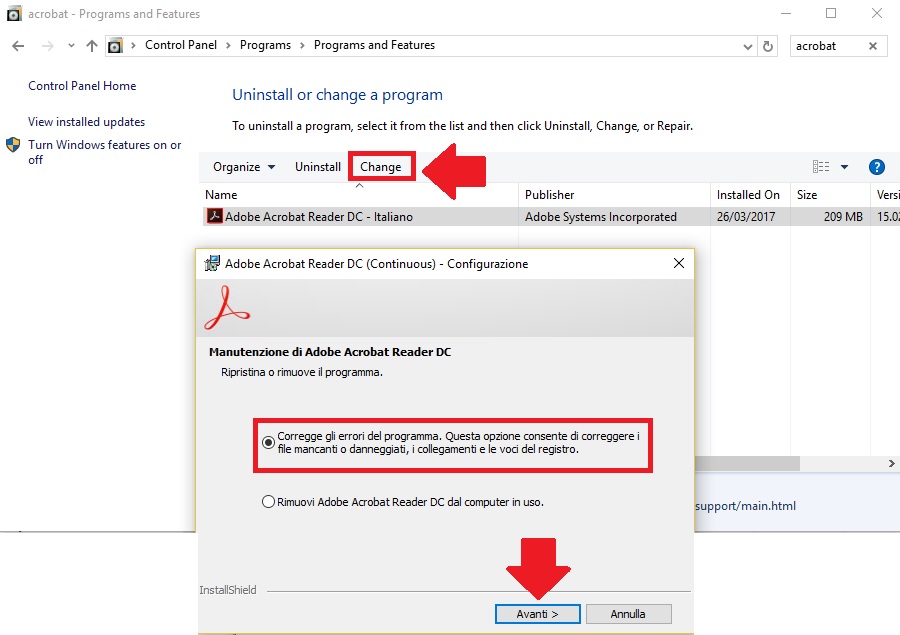The width and height of the screenshot is (900, 635).
Task: Click the Change toolbar button
Action: (x=381, y=167)
